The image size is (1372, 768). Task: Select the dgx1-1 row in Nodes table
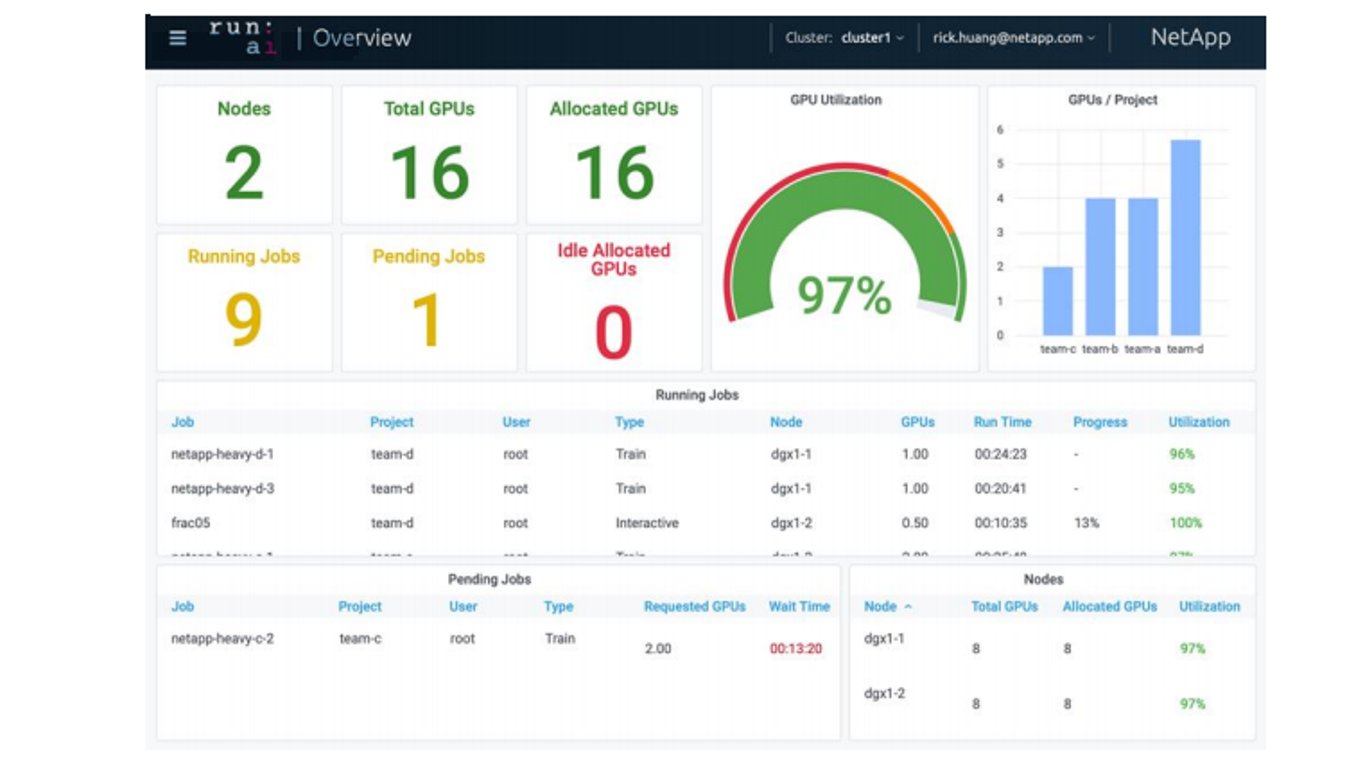(x=1052, y=644)
